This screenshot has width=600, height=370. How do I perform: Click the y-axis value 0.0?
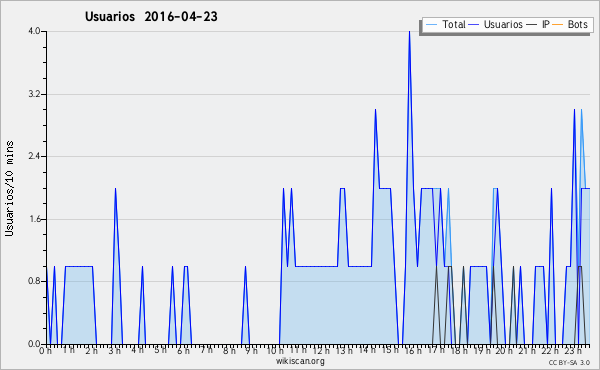pyautogui.click(x=34, y=344)
